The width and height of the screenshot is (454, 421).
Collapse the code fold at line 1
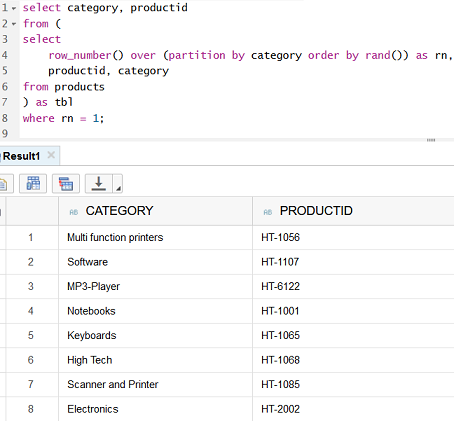coord(14,8)
